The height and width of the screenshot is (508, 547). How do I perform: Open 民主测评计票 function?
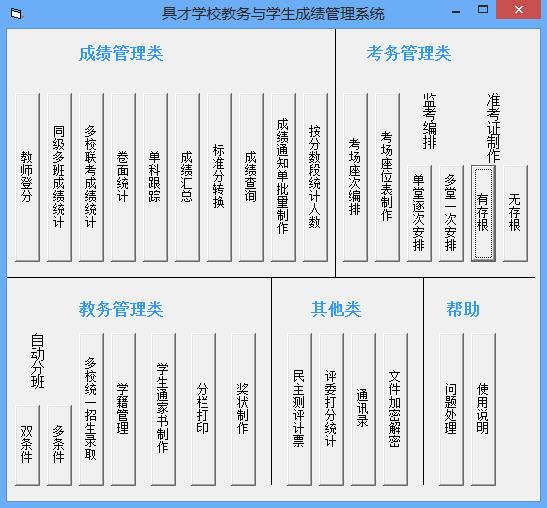(x=299, y=409)
